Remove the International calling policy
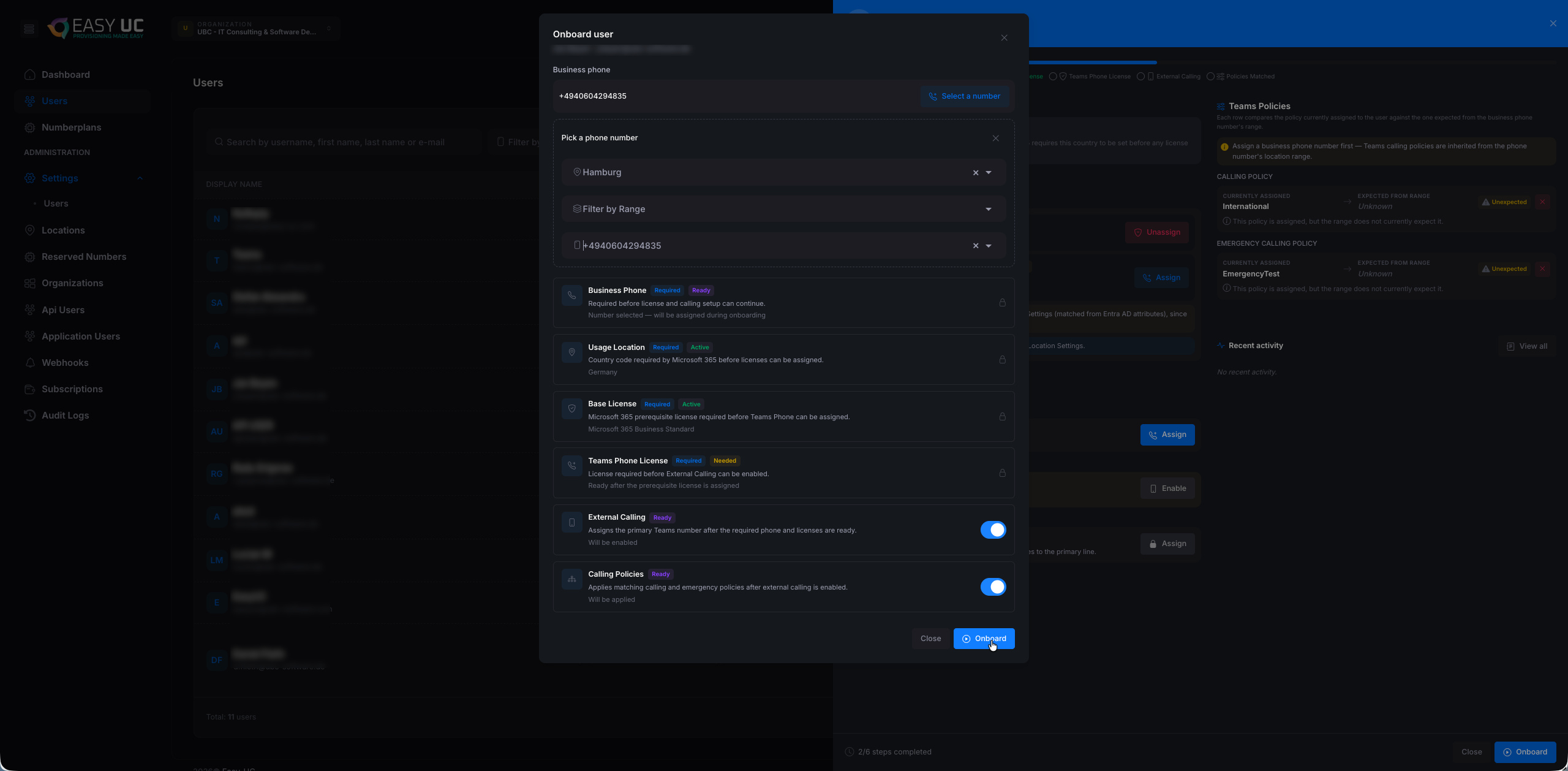 pyautogui.click(x=1542, y=202)
